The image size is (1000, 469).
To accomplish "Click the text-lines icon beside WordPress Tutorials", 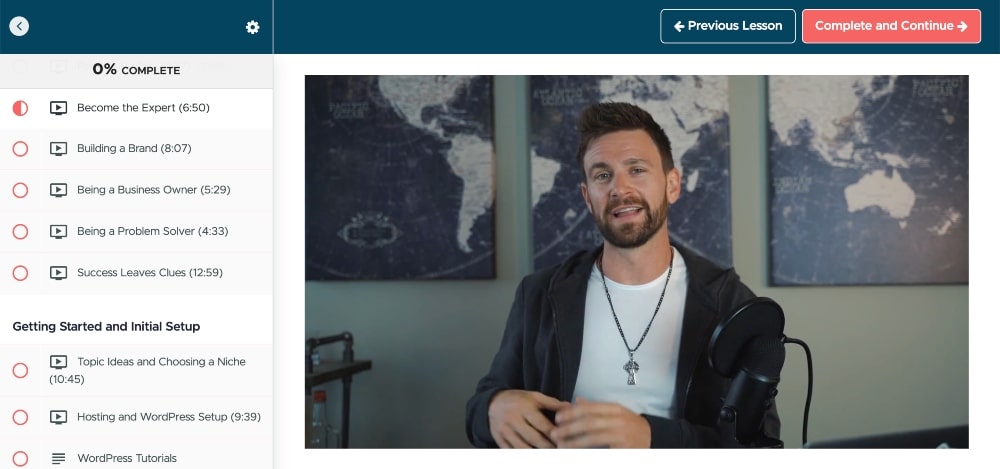I will (58, 458).
